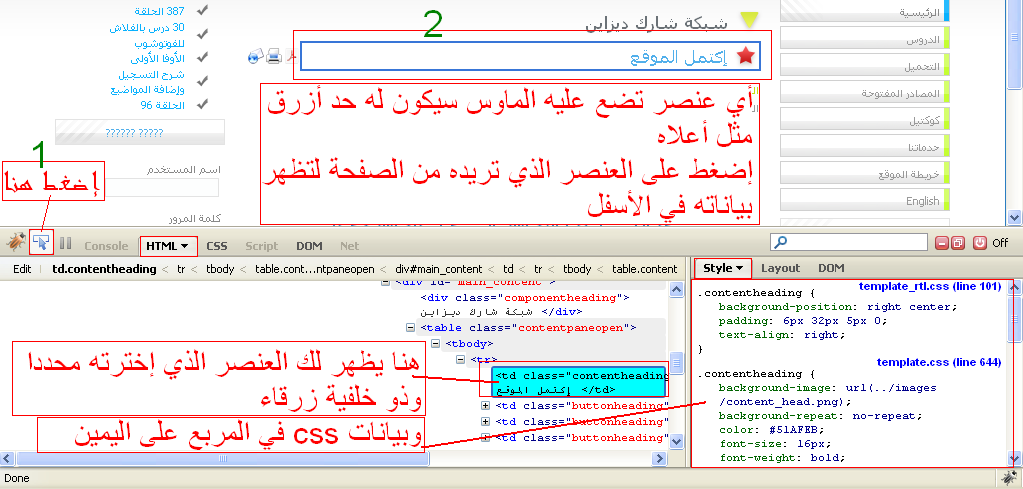Image resolution: width=1023 pixels, height=489 pixels.
Task: Click the color #51AFEB value
Action: pyautogui.click(x=799, y=430)
